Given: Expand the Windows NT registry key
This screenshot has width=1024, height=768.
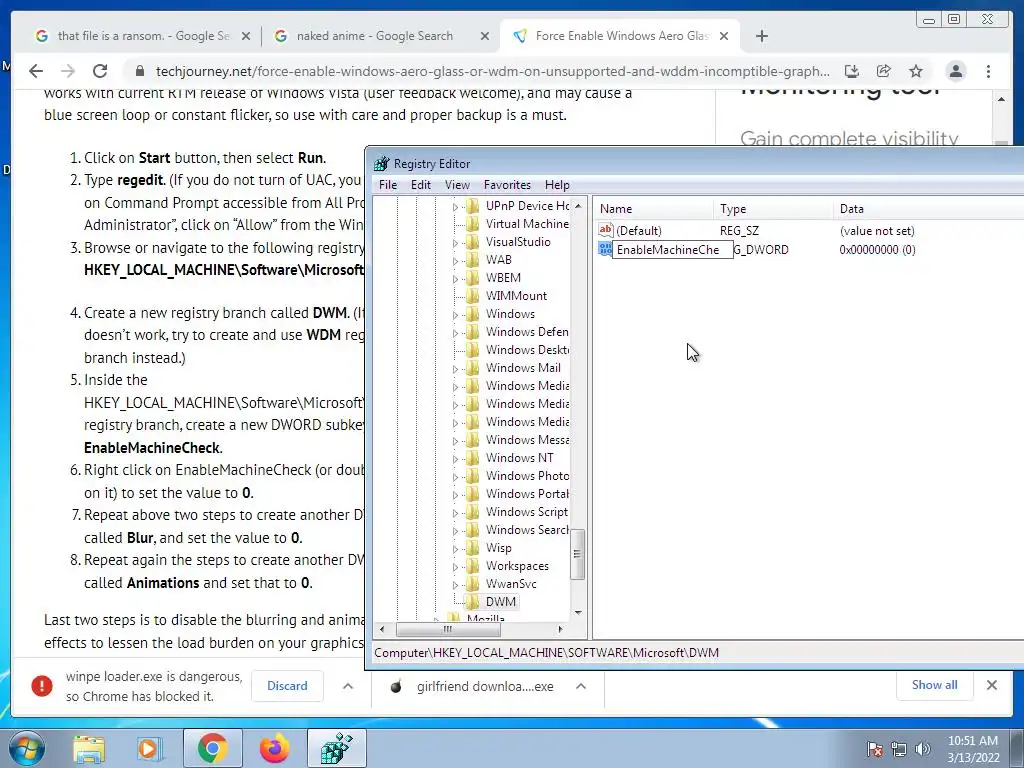Looking at the screenshot, I should pos(455,459).
